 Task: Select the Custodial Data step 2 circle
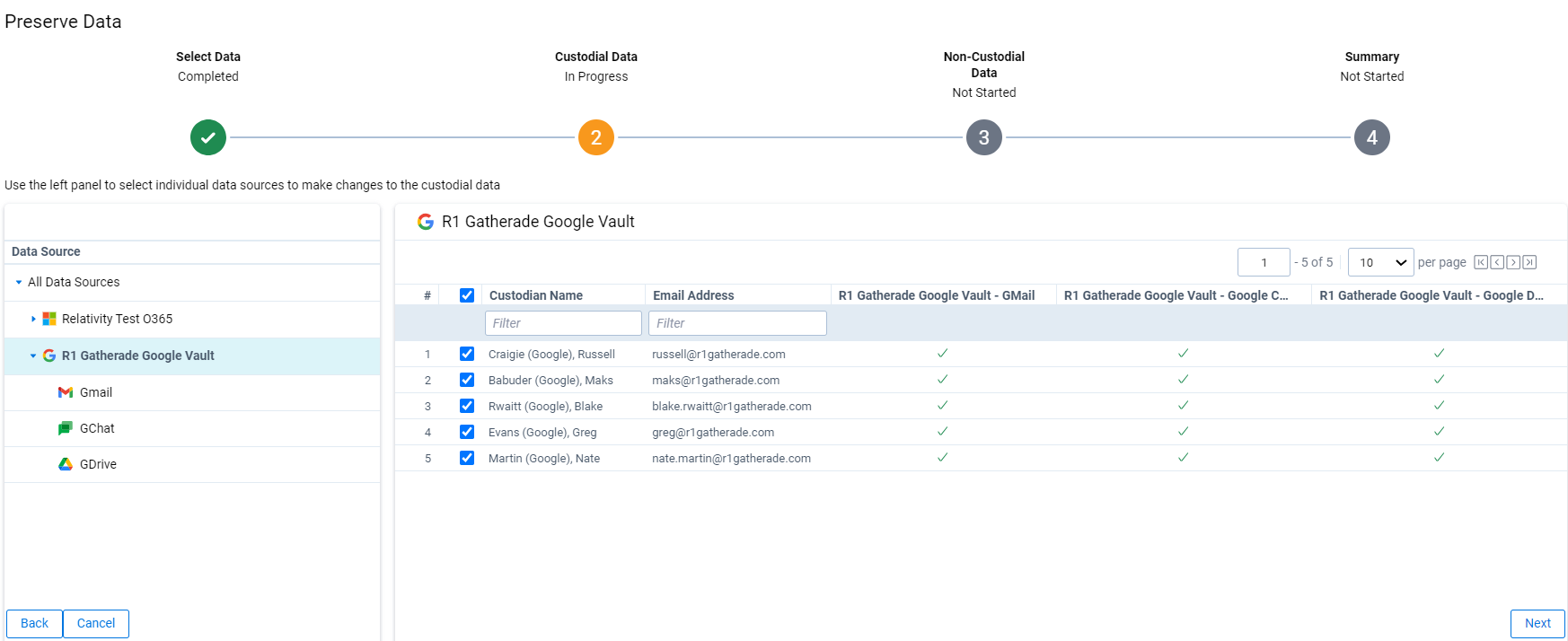[596, 137]
